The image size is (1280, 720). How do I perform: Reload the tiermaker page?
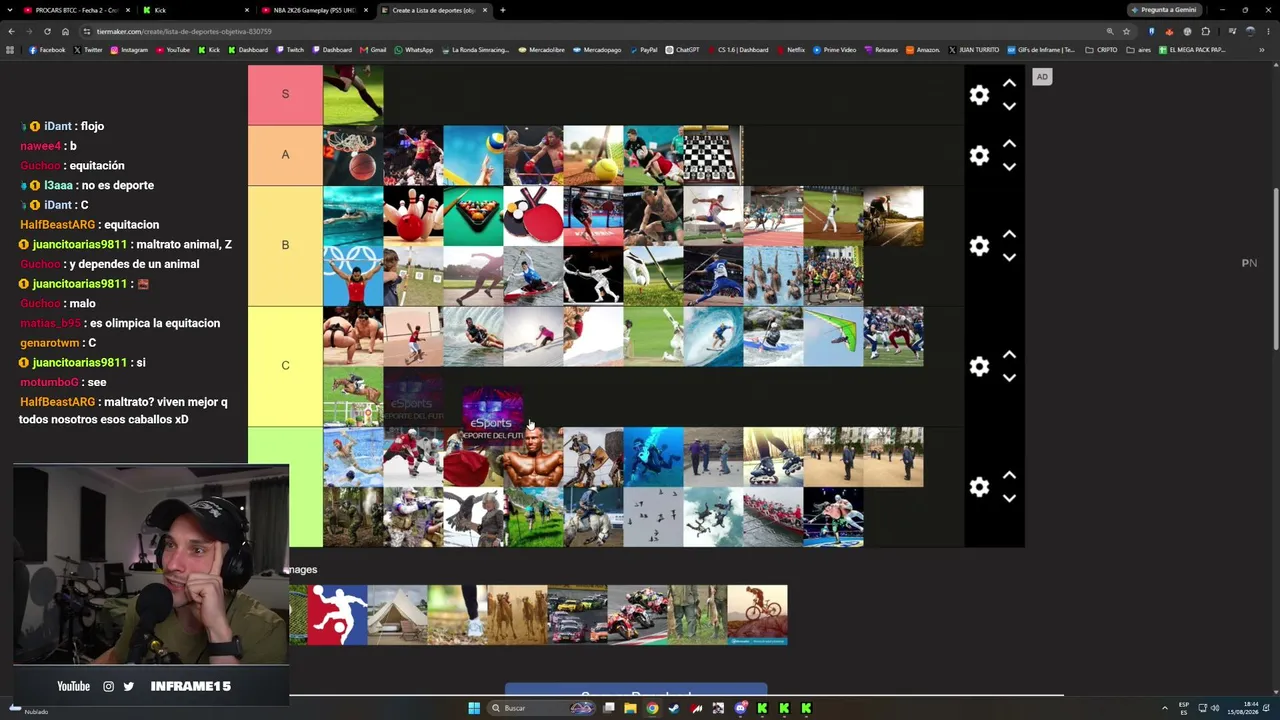(x=47, y=31)
